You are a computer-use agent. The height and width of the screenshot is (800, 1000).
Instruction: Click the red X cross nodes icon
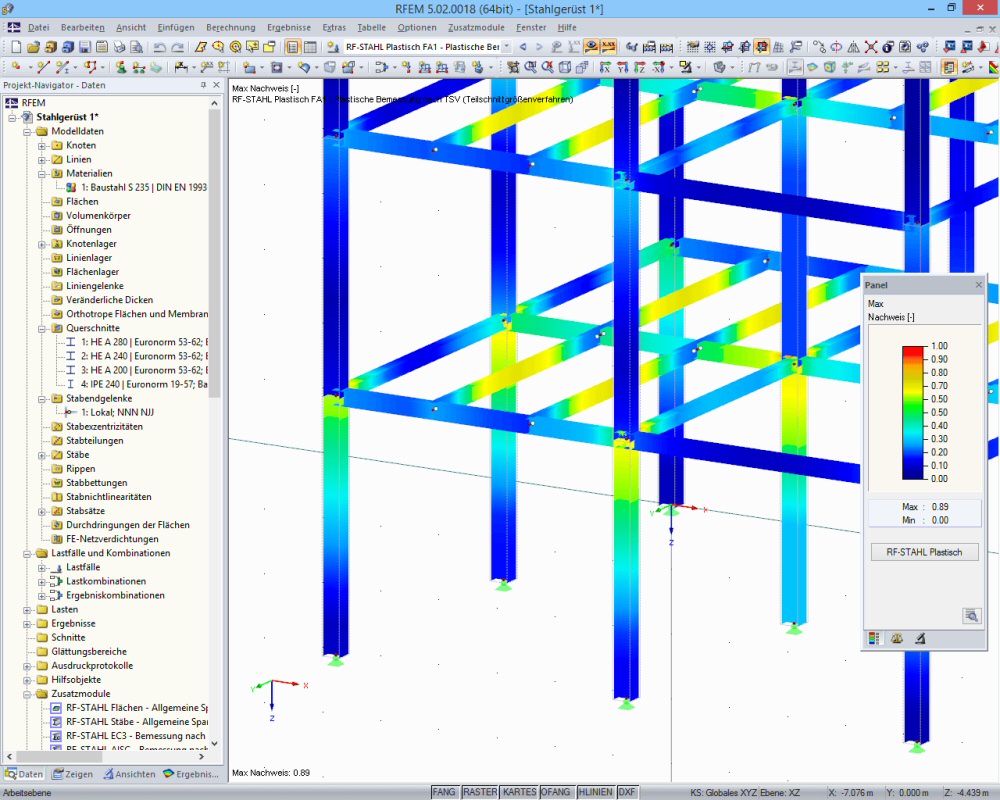click(871, 47)
